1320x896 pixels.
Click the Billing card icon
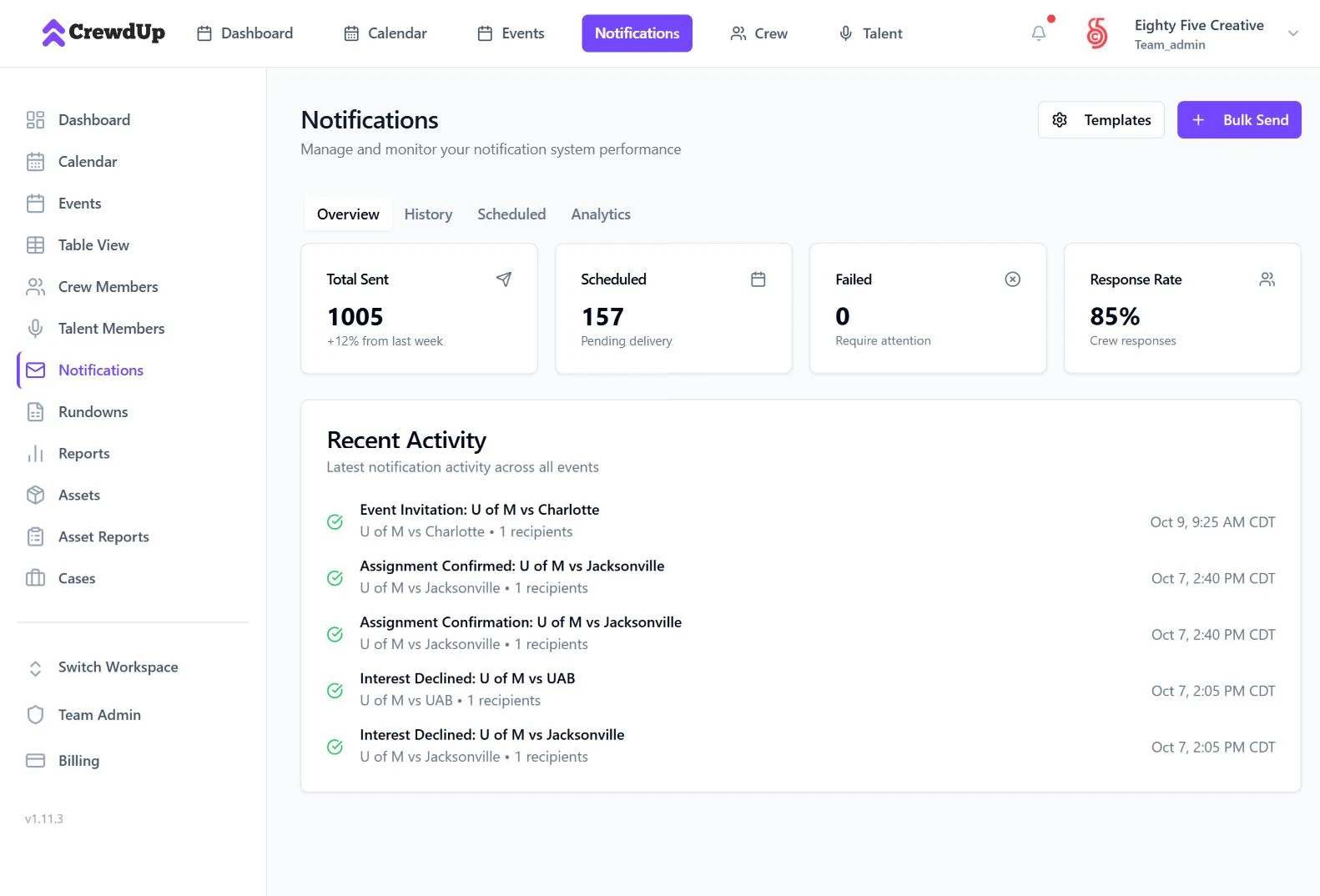pyautogui.click(x=35, y=761)
